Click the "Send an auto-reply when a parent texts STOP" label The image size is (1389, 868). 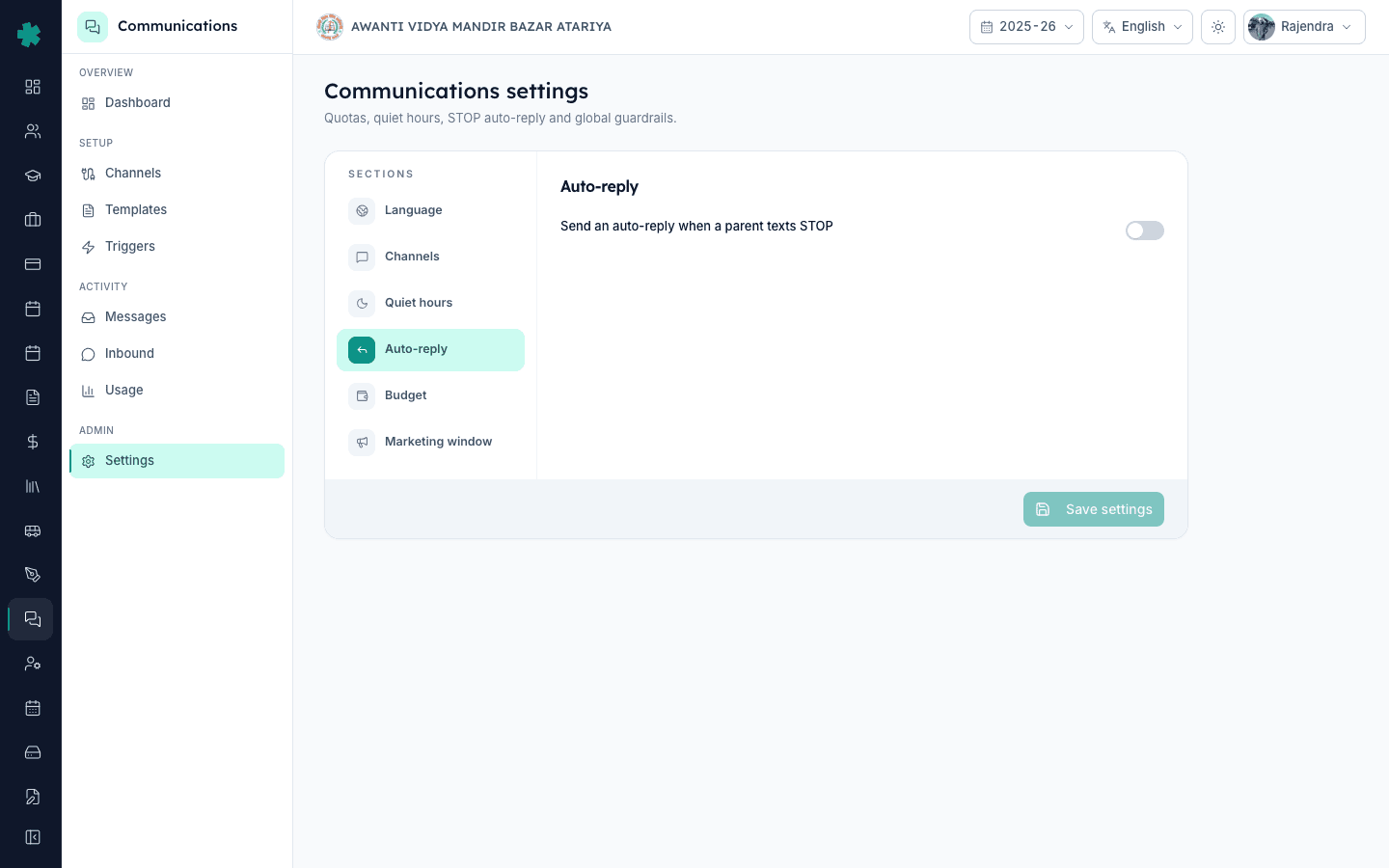pos(696,226)
